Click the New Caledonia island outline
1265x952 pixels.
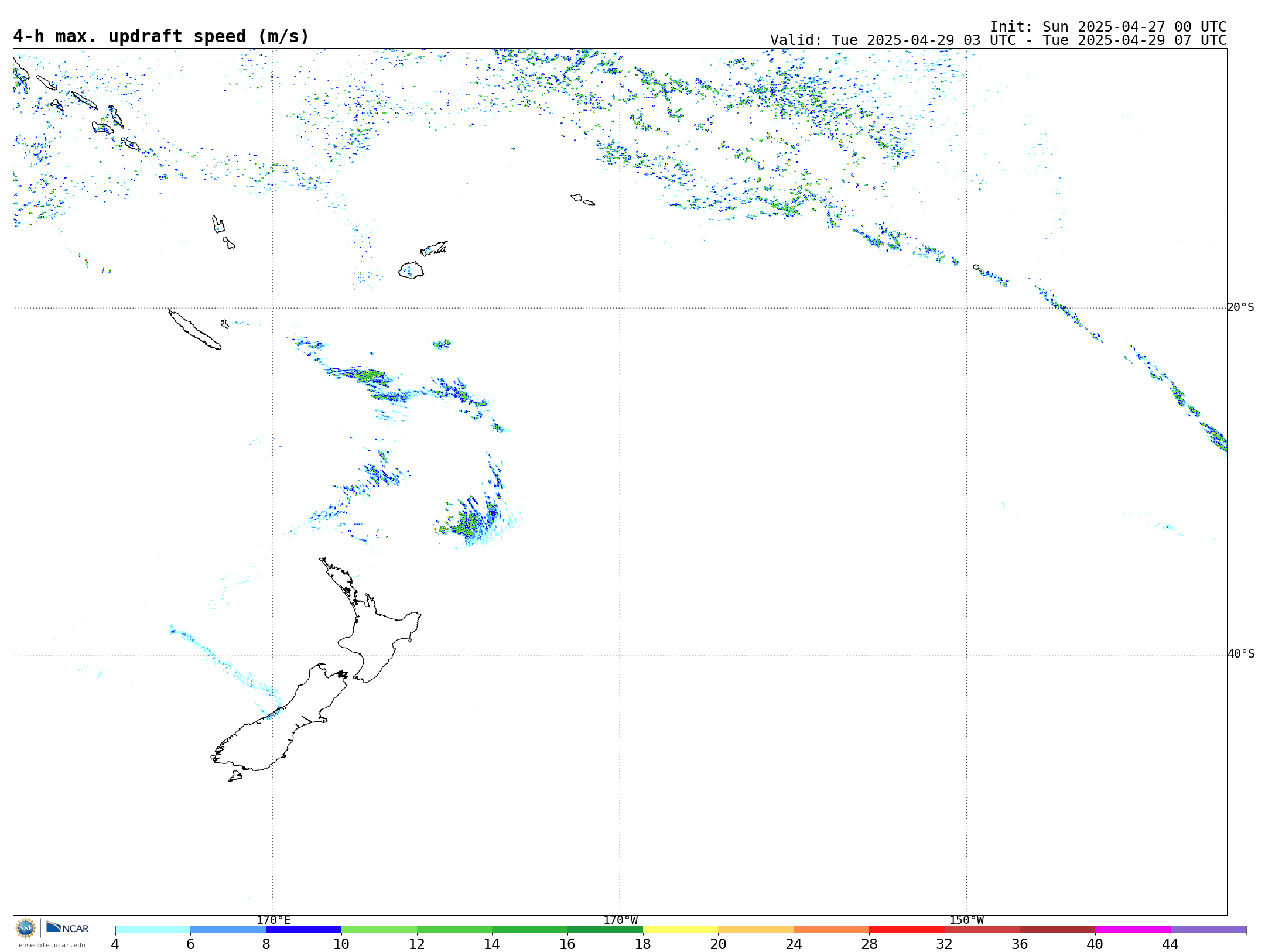pyautogui.click(x=194, y=330)
